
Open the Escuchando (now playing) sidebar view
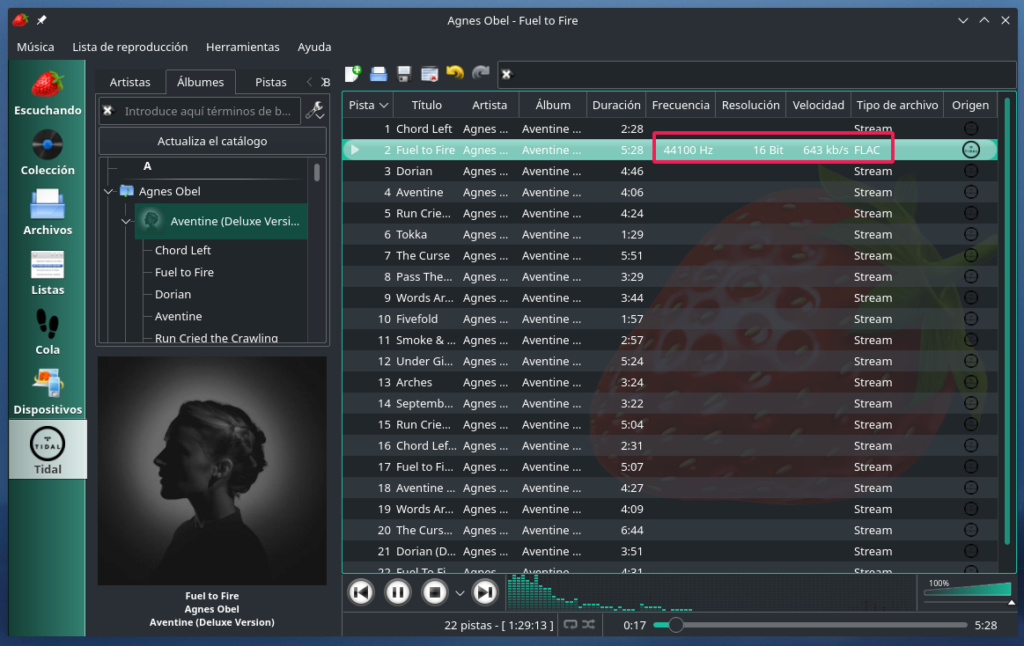click(47, 93)
